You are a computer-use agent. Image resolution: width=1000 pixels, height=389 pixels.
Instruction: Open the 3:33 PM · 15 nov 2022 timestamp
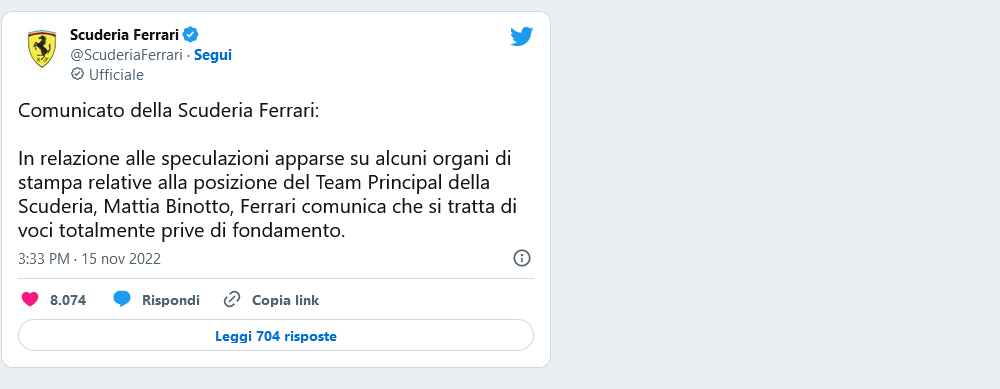tap(89, 259)
